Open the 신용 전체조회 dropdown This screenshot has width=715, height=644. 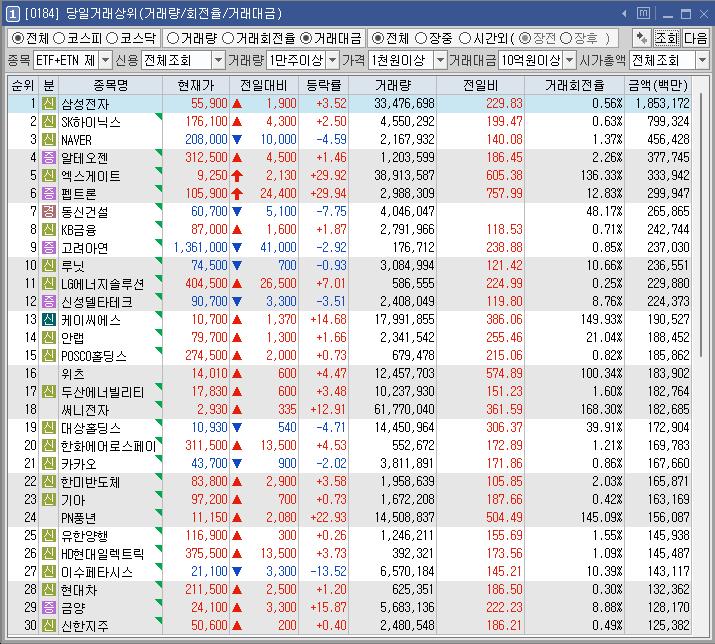(218, 60)
